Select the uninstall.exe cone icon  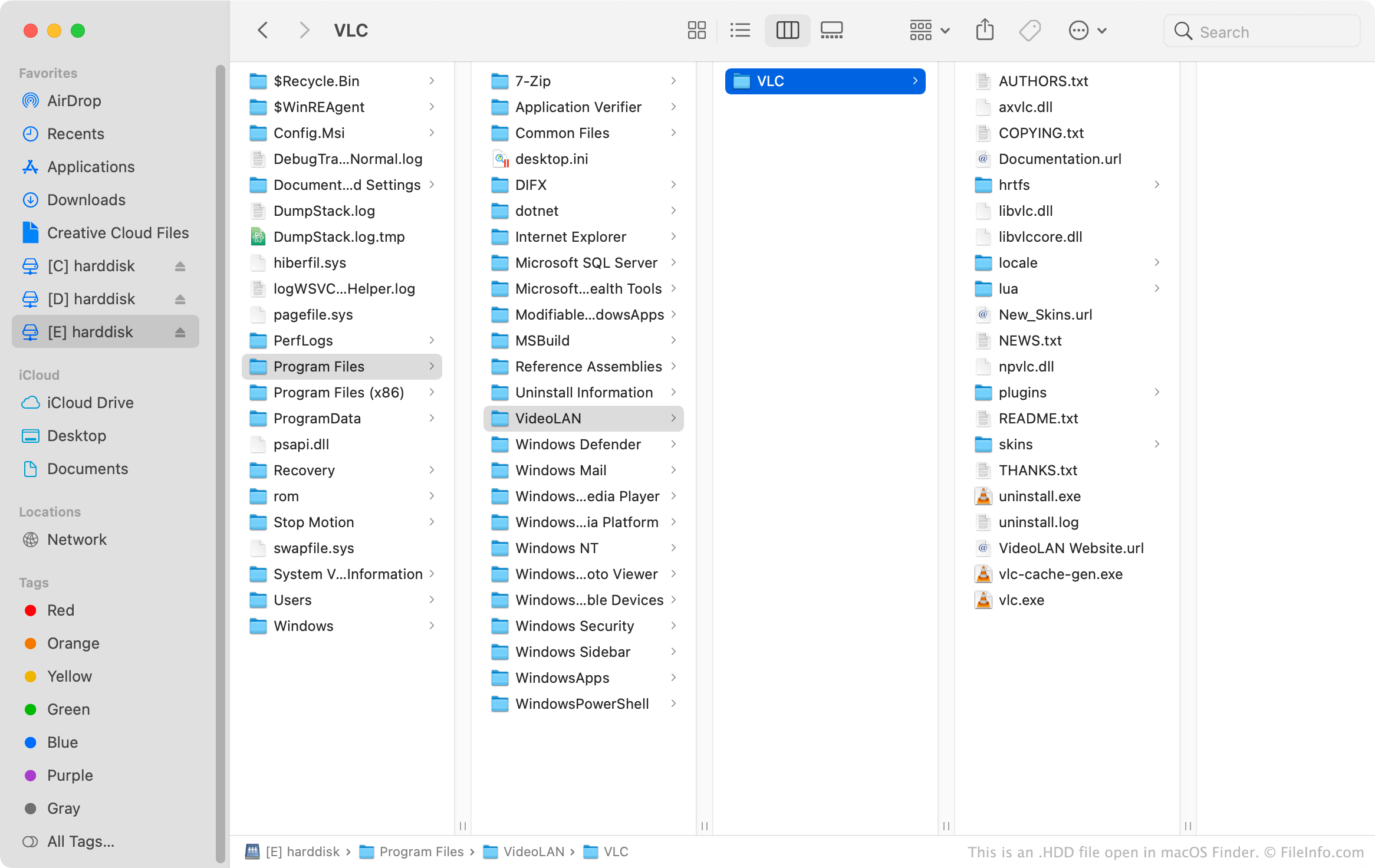[x=983, y=497]
